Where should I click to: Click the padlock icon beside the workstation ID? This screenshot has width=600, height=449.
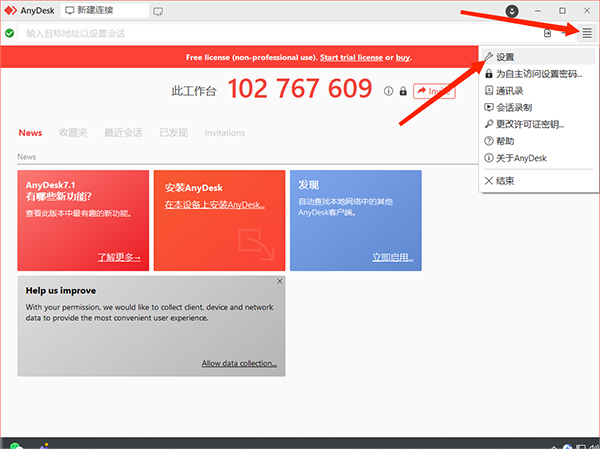point(403,91)
